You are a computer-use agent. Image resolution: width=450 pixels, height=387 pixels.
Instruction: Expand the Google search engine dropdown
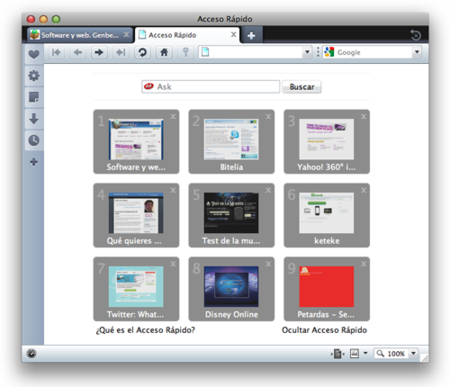point(417,52)
